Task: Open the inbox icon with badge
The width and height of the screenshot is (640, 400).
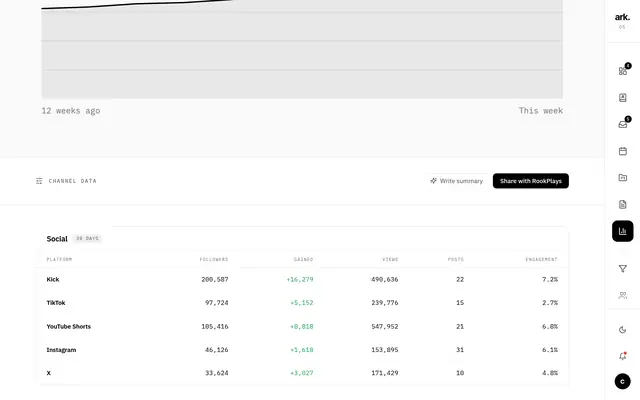Action: [622, 124]
